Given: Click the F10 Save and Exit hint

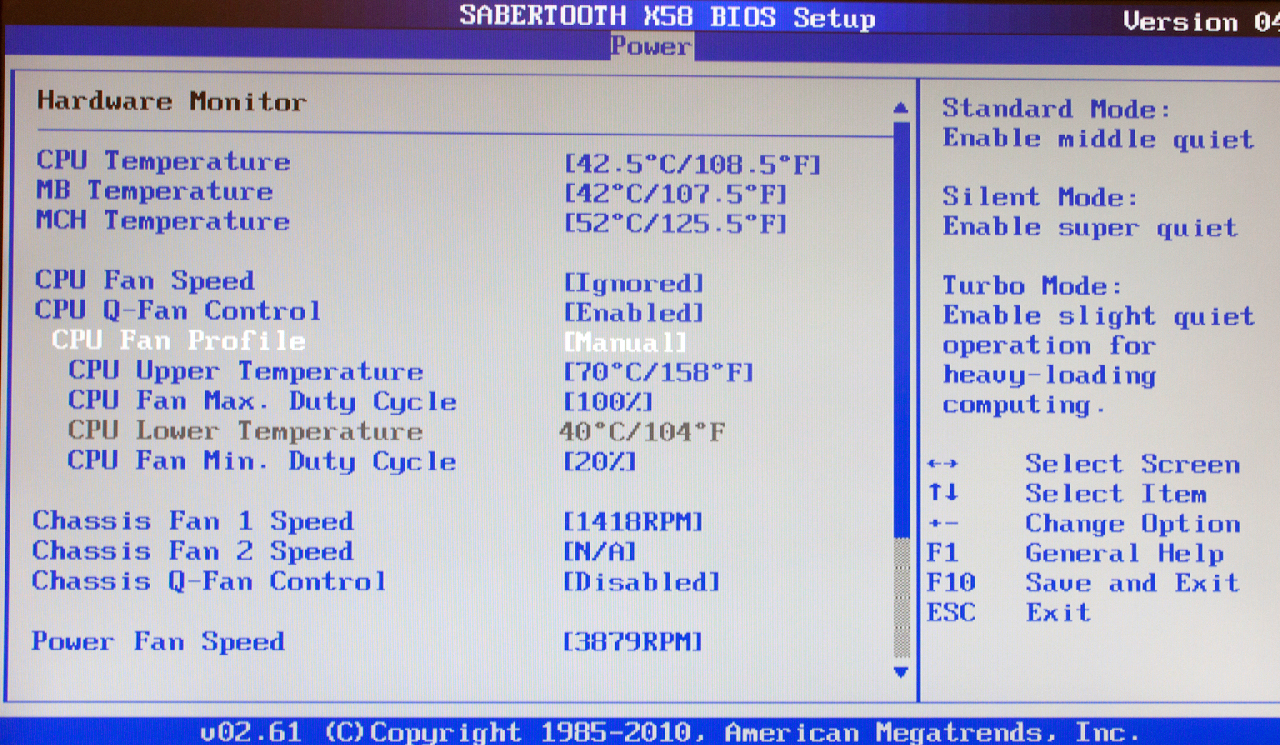Looking at the screenshot, I should pyautogui.click(x=1083, y=583).
